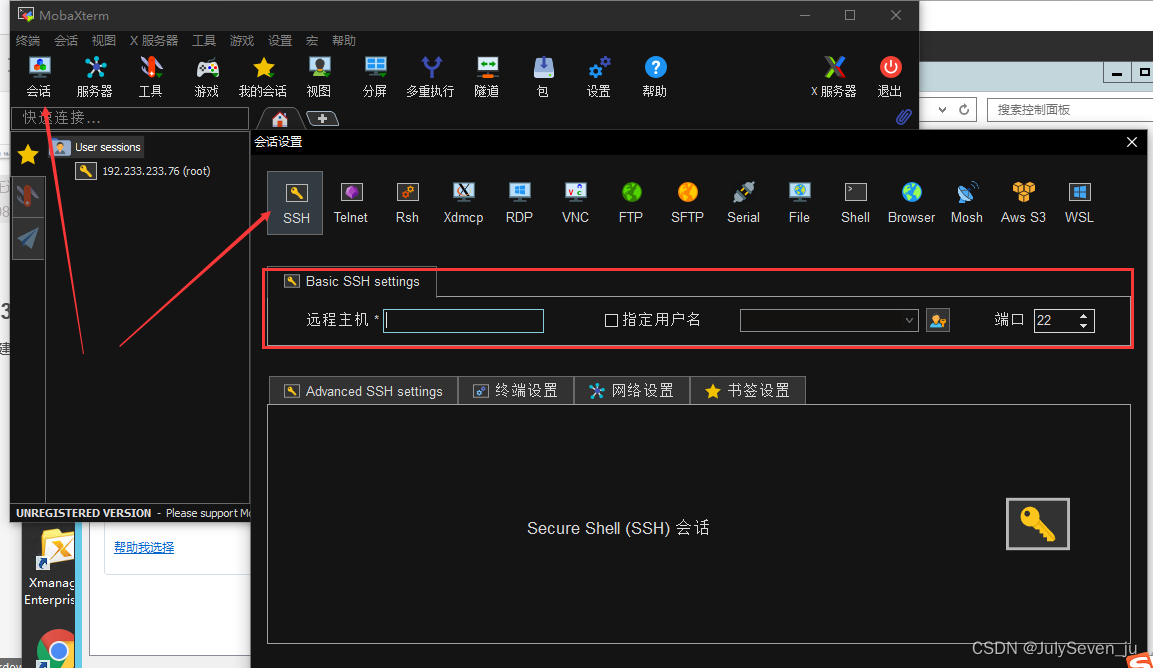Click the 退出 (Exit) power icon
The width and height of the screenshot is (1153, 668).
890,77
